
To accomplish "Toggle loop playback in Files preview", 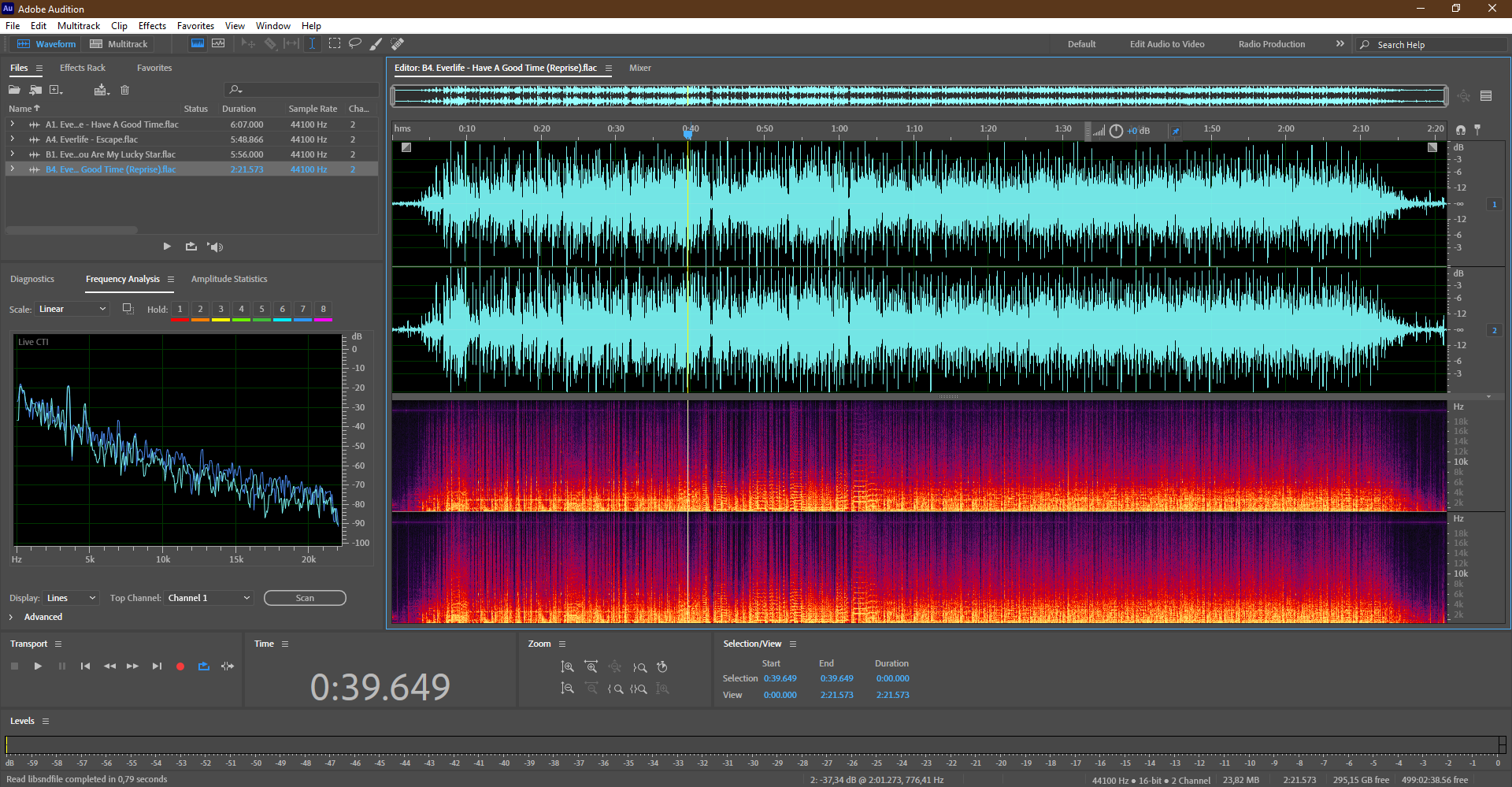I will tap(191, 247).
